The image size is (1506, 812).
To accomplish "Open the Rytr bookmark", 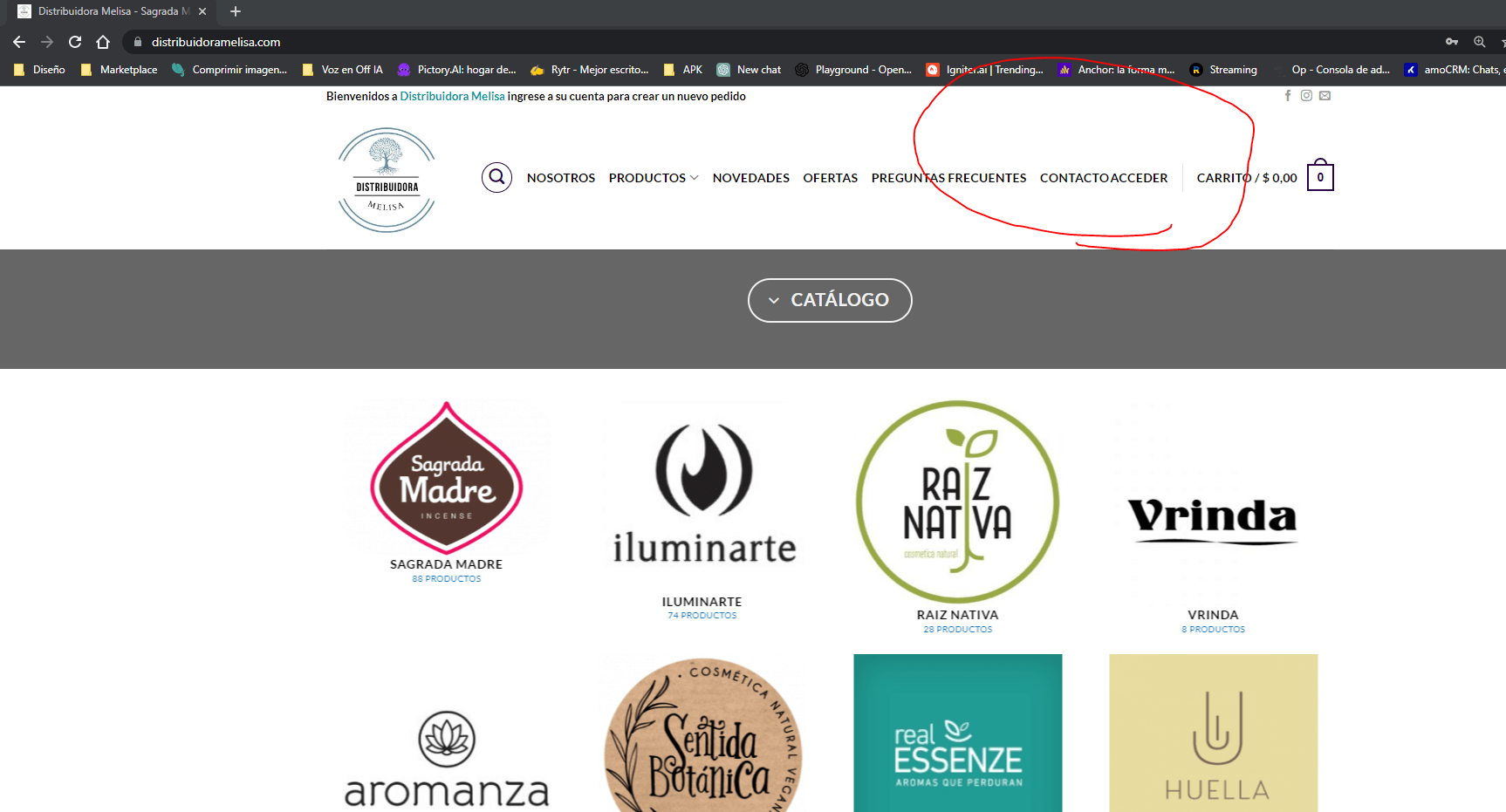I will coord(589,70).
